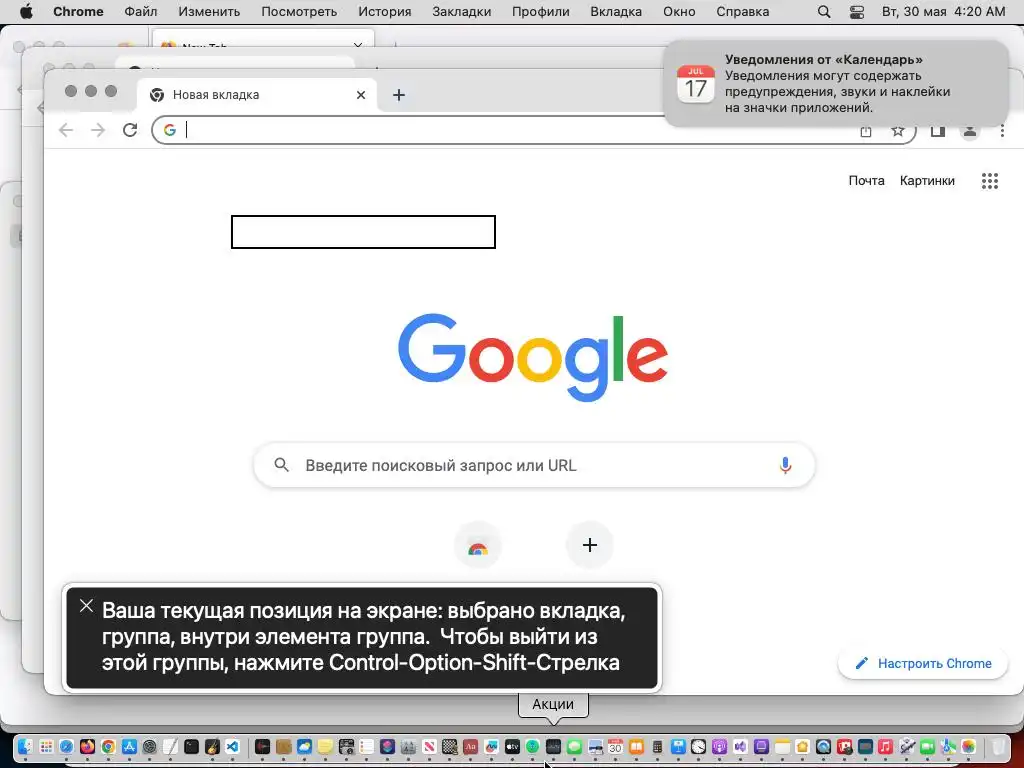Open the Окно menu

679,12
